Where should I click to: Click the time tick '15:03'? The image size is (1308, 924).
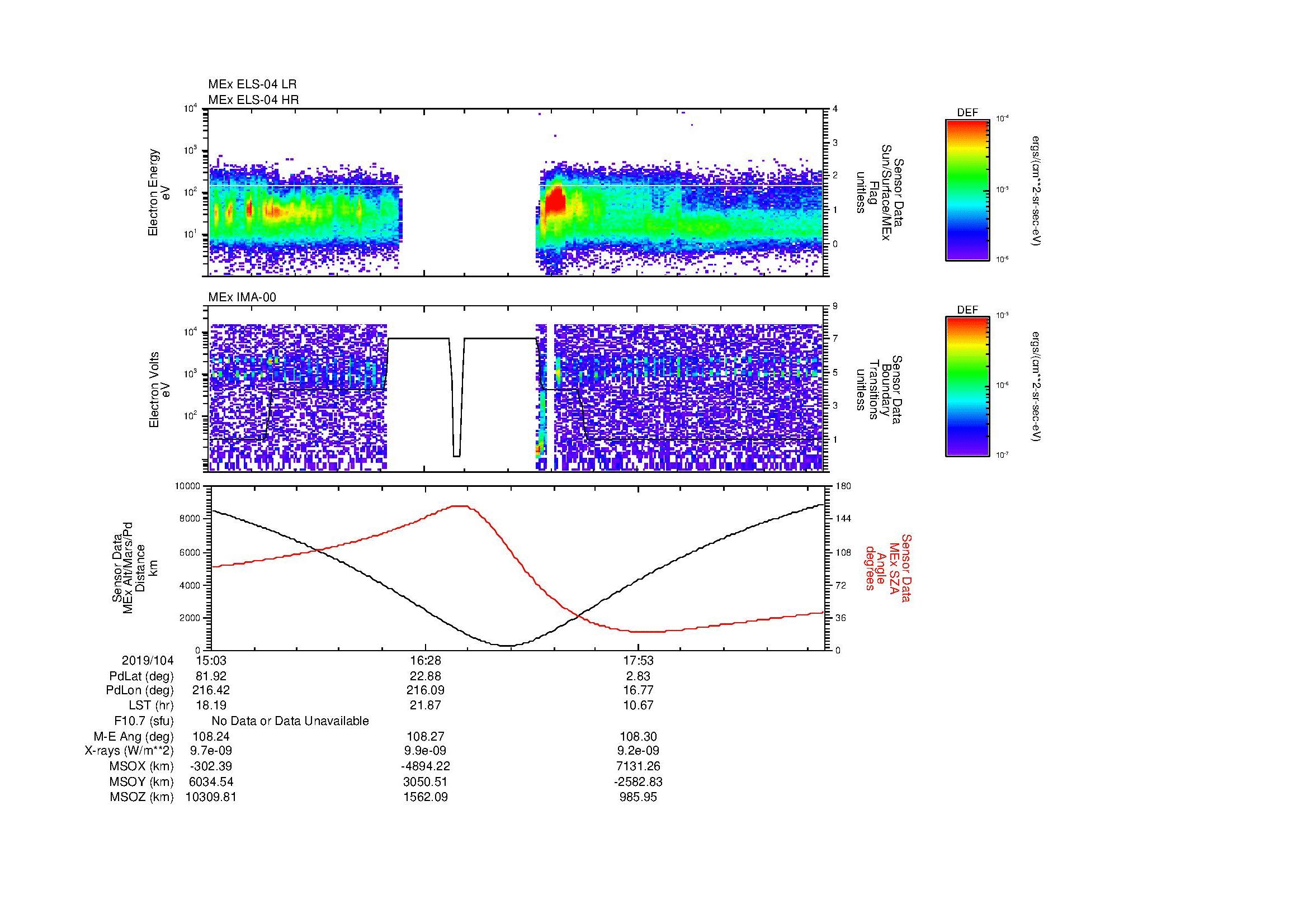[211, 660]
